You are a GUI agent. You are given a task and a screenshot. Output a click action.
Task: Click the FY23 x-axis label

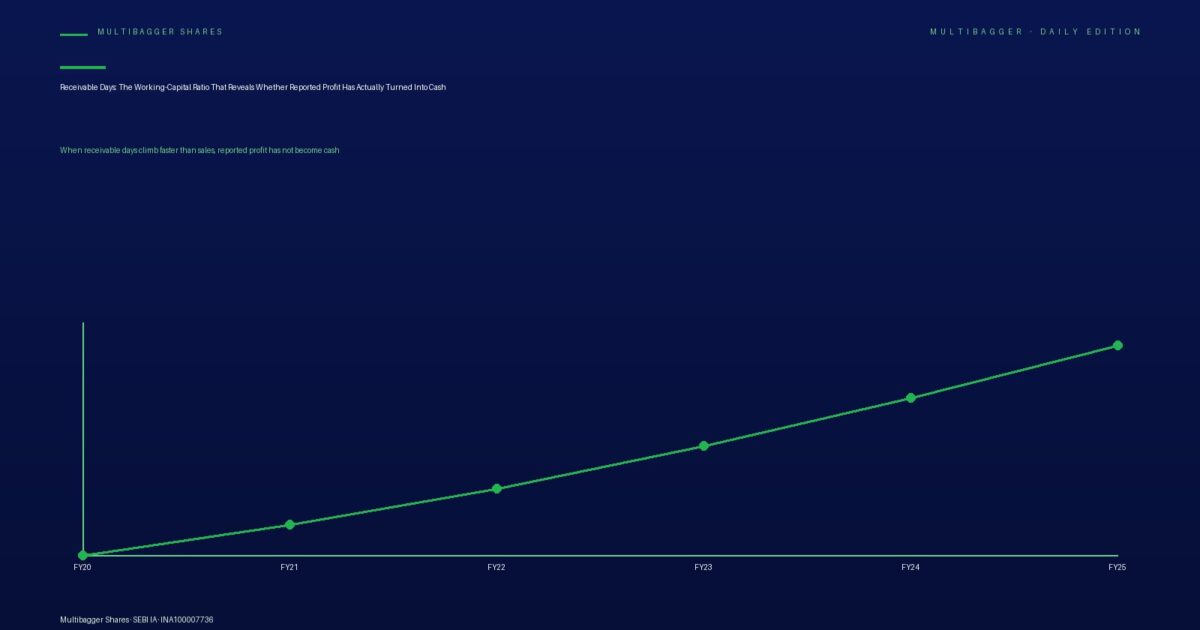(704, 567)
